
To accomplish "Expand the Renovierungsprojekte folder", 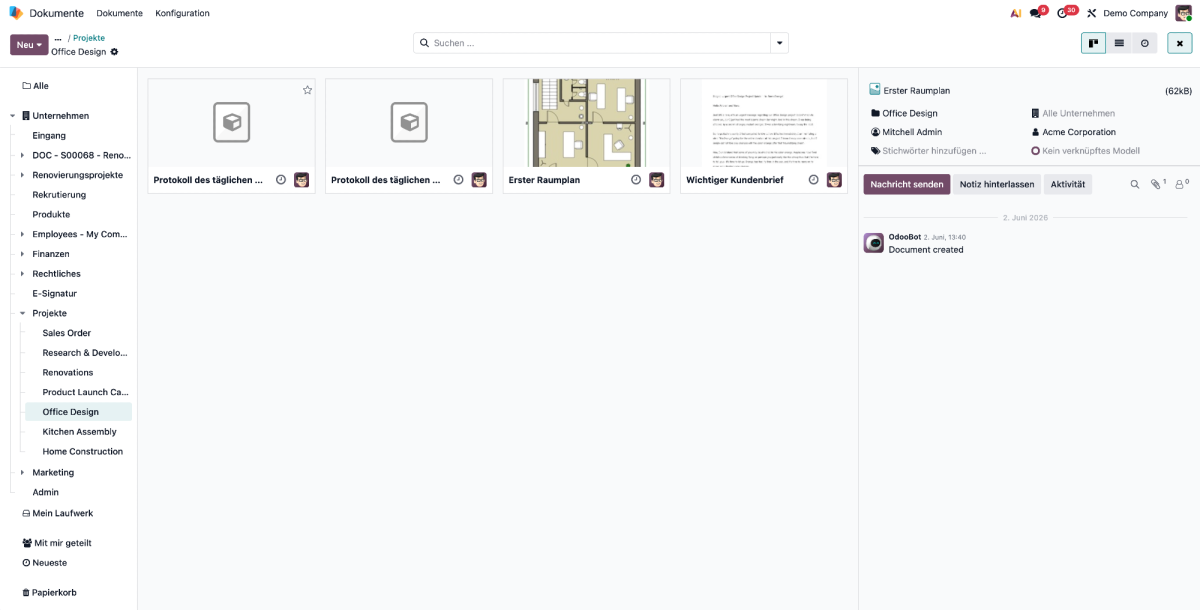I will [23, 175].
